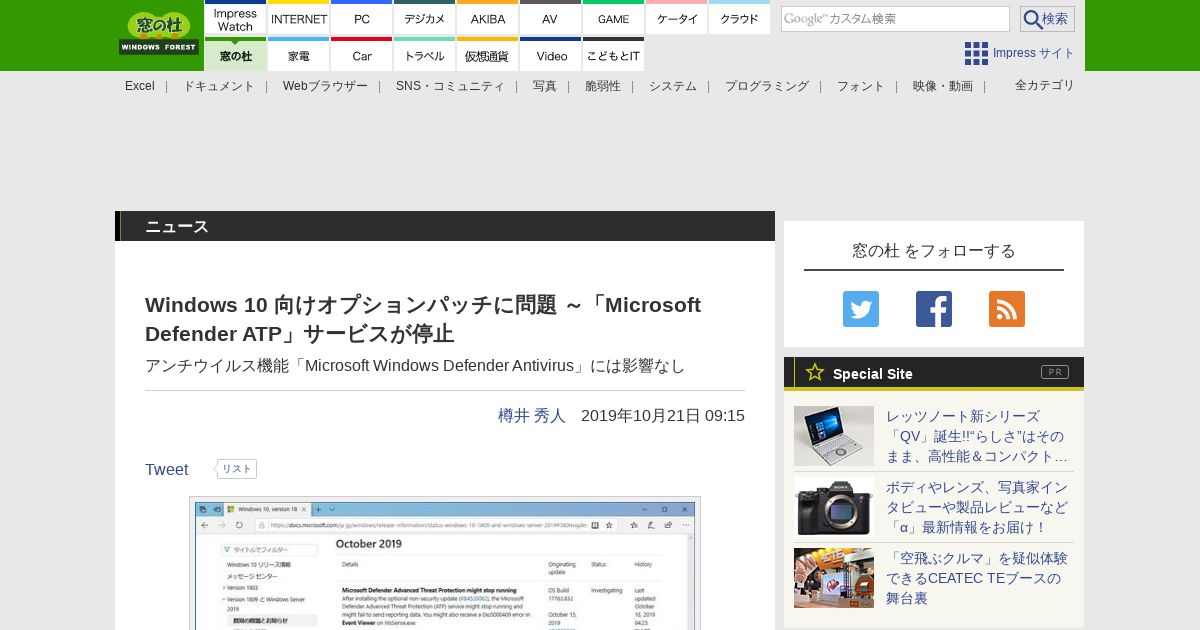Go to the Webブラウザー category
This screenshot has height=630, width=1200.
(325, 86)
